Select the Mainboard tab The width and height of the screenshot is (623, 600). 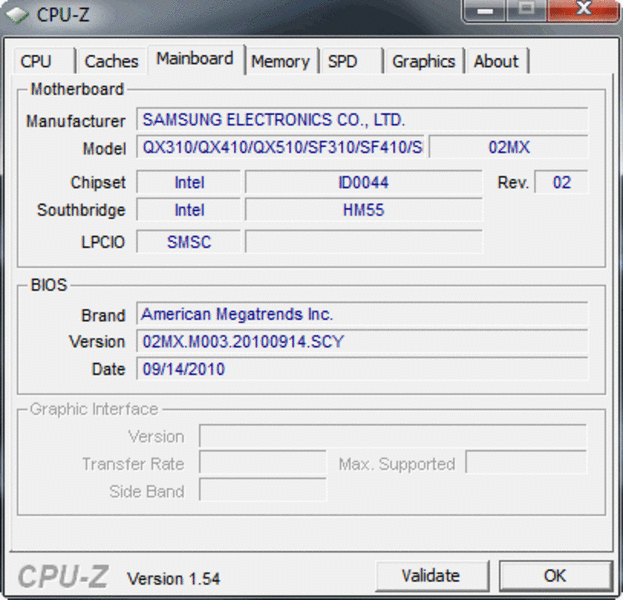[x=195, y=59]
